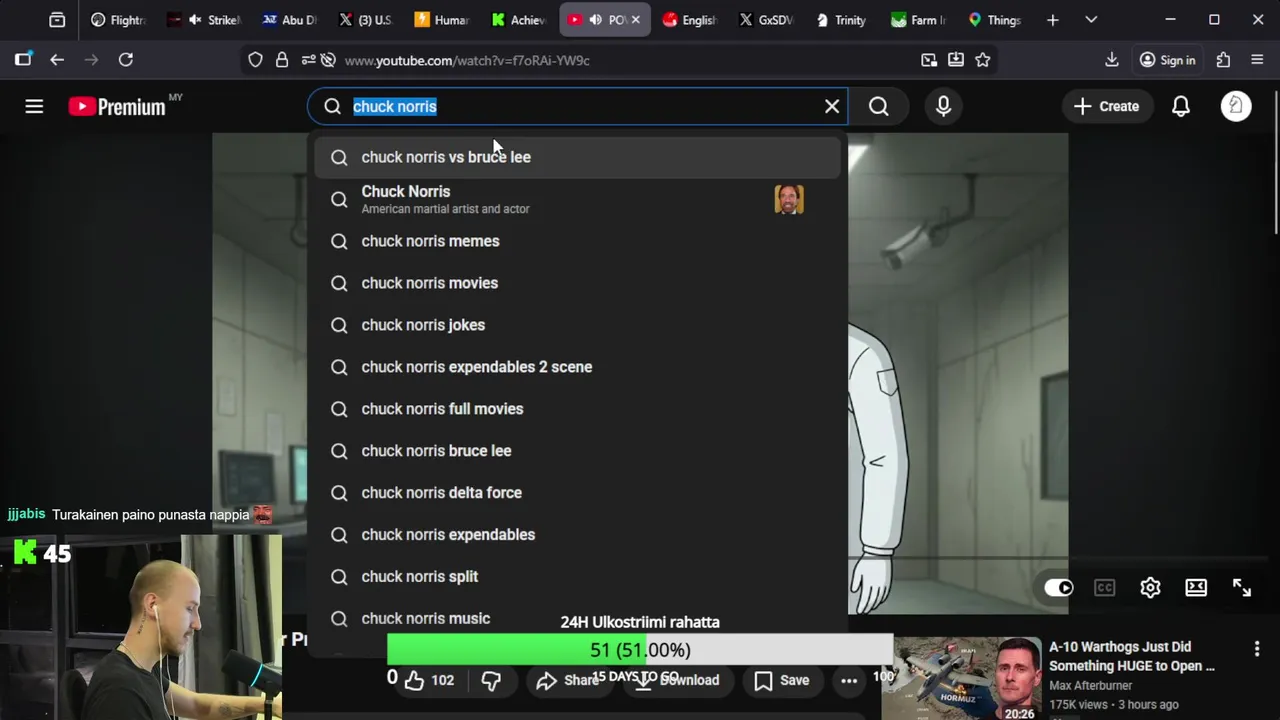This screenshot has height=720, width=1280.
Task: Choose suggestion 'chuck norris jokes'
Action: click(x=578, y=325)
